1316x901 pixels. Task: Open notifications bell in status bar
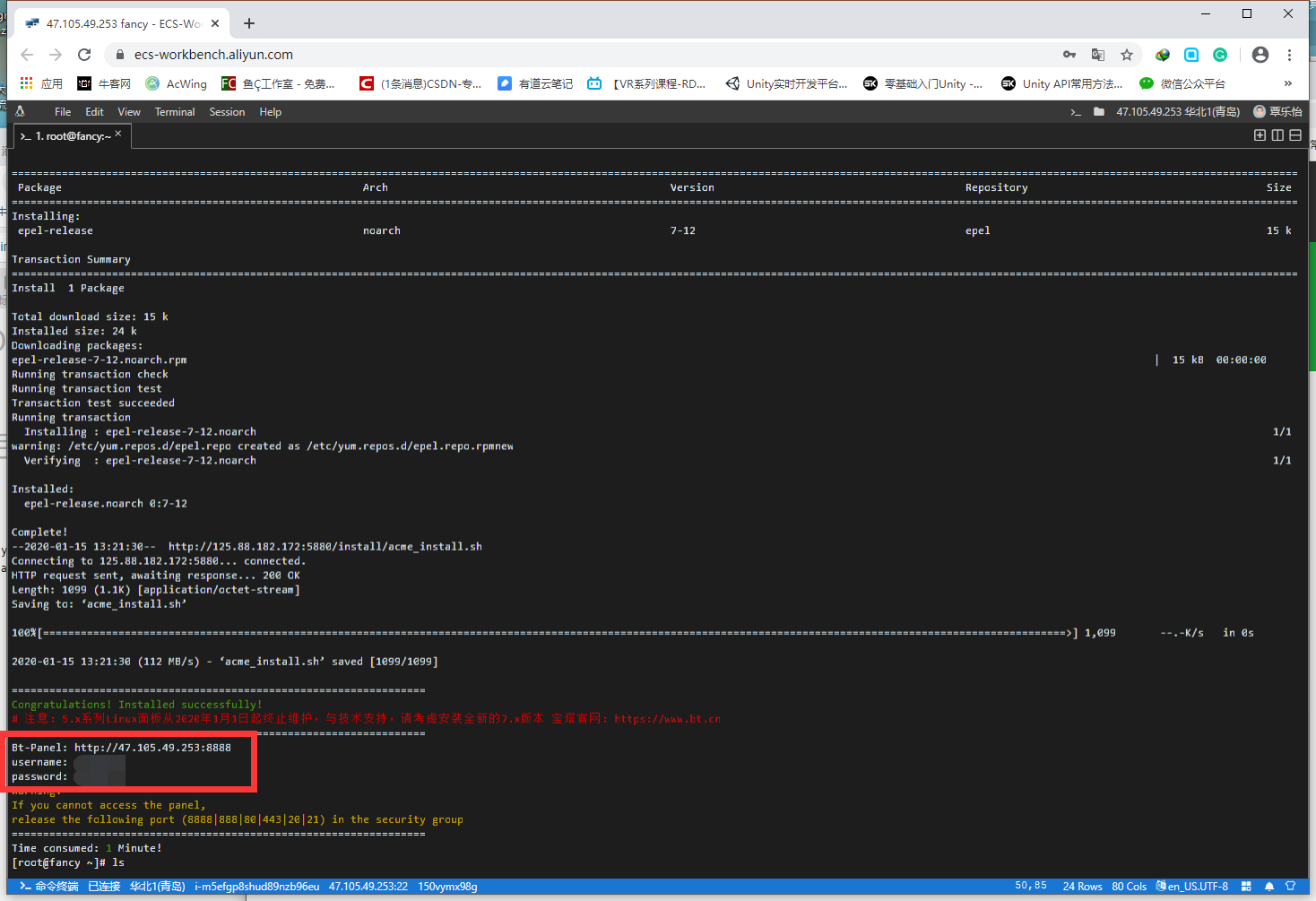[1269, 887]
